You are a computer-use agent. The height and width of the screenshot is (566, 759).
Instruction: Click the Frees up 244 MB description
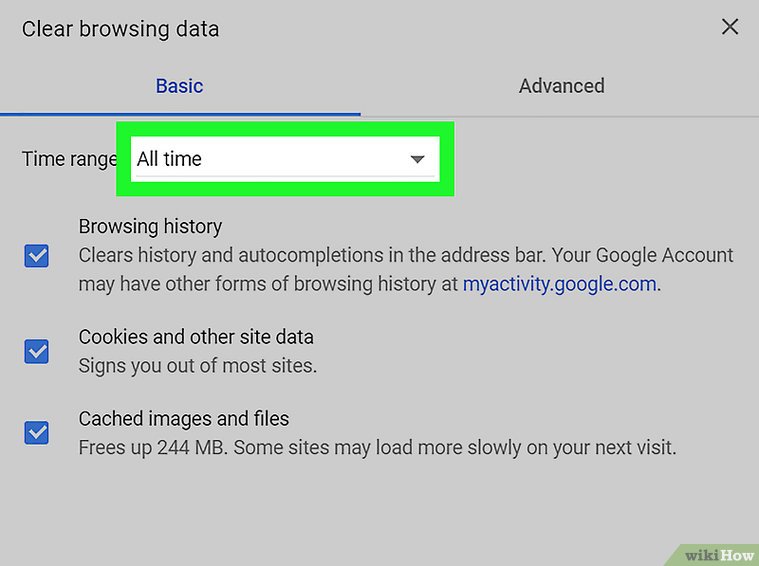[377, 447]
